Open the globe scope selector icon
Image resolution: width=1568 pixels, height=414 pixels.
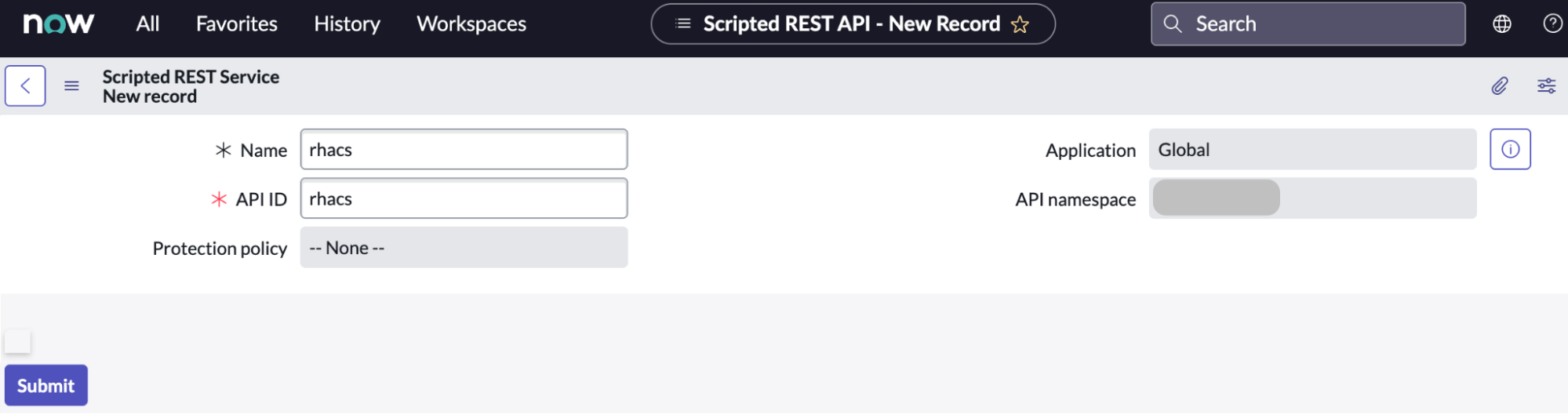1501,24
